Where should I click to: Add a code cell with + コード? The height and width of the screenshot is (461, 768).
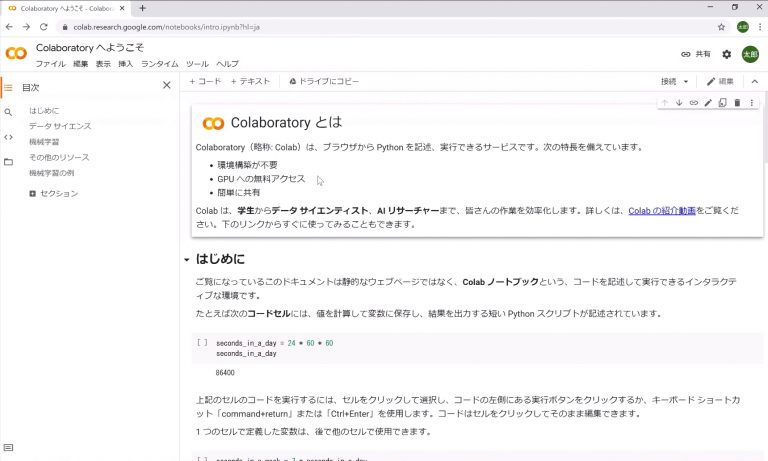pos(205,81)
